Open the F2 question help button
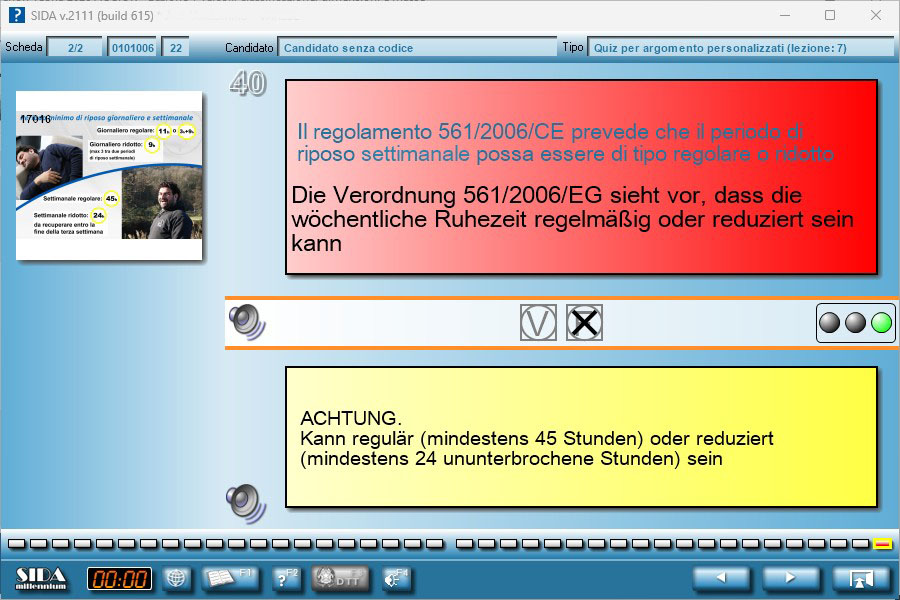 click(285, 578)
